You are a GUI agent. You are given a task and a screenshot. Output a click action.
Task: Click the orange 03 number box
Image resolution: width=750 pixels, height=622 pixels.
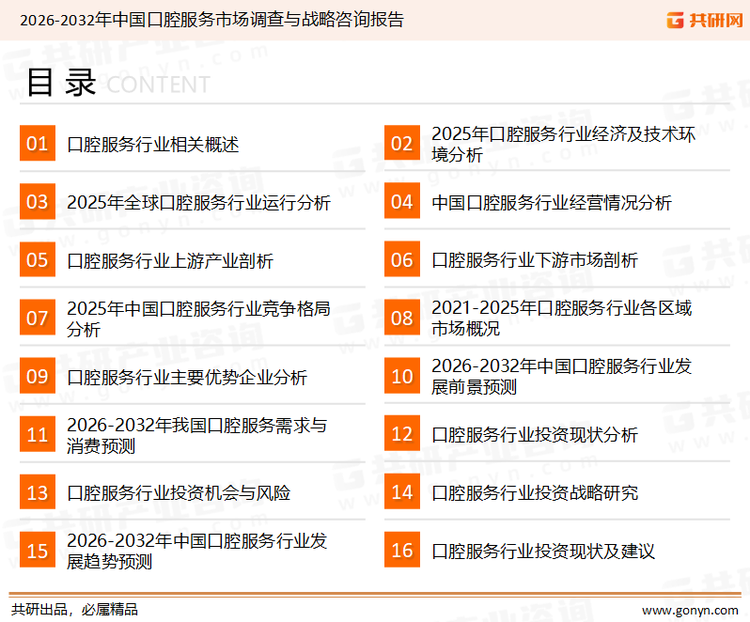[x=37, y=201]
